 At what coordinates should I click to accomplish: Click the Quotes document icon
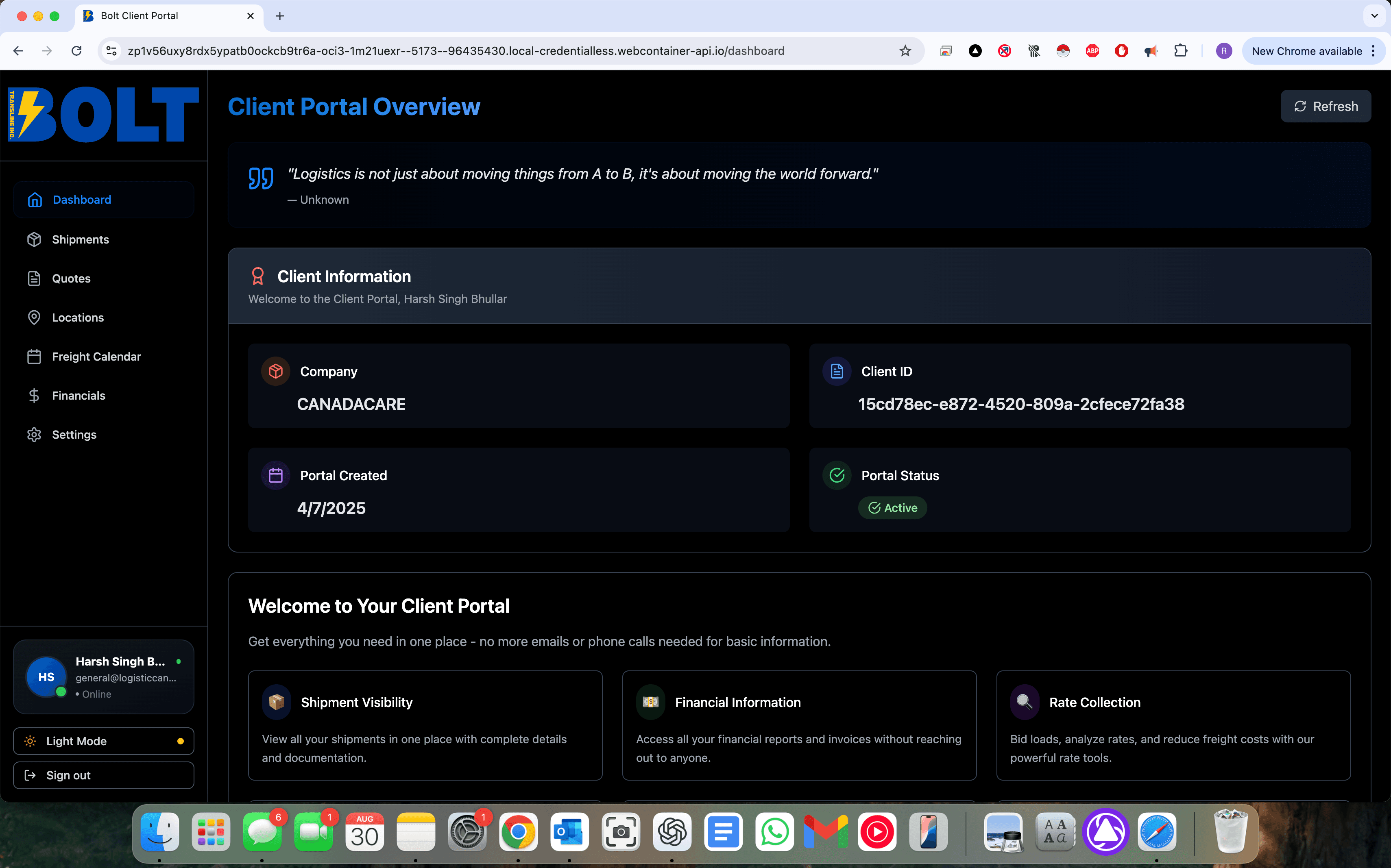(x=35, y=278)
